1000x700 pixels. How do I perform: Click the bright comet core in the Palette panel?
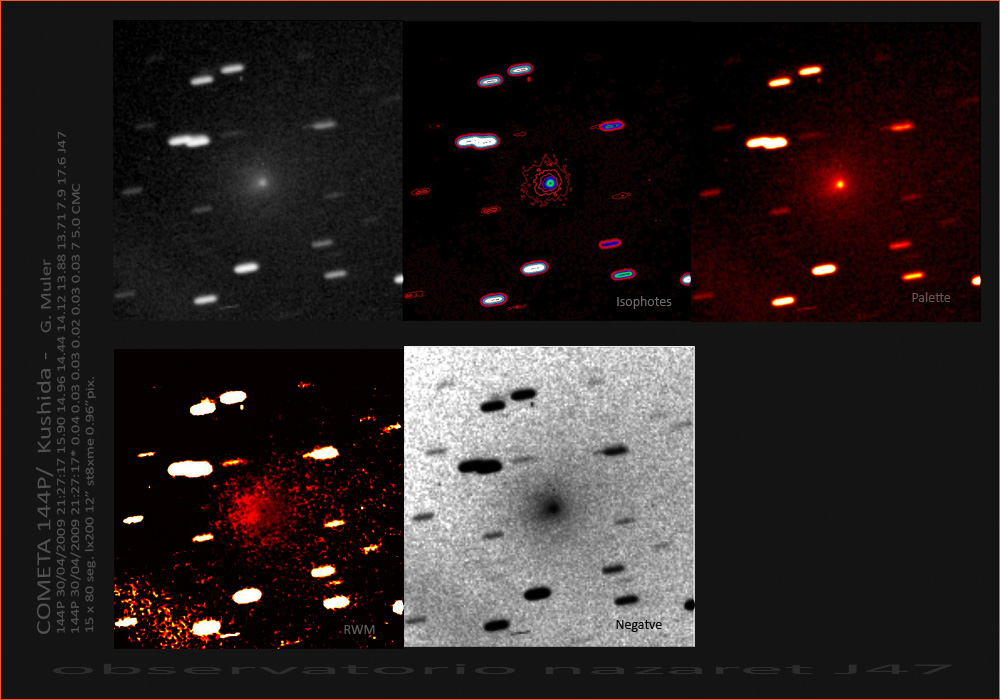click(840, 184)
